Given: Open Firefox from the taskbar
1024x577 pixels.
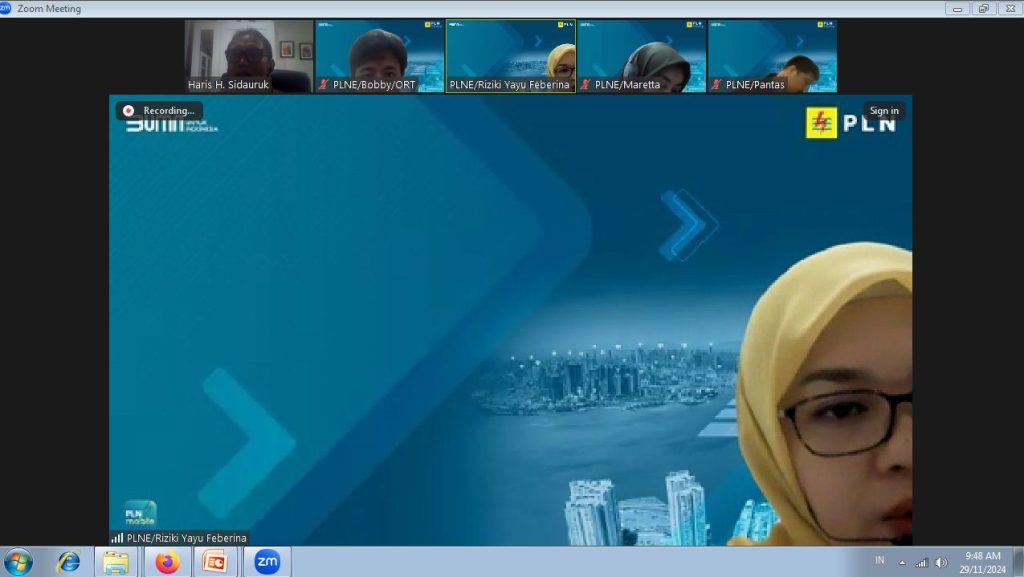Looking at the screenshot, I should tap(167, 562).
